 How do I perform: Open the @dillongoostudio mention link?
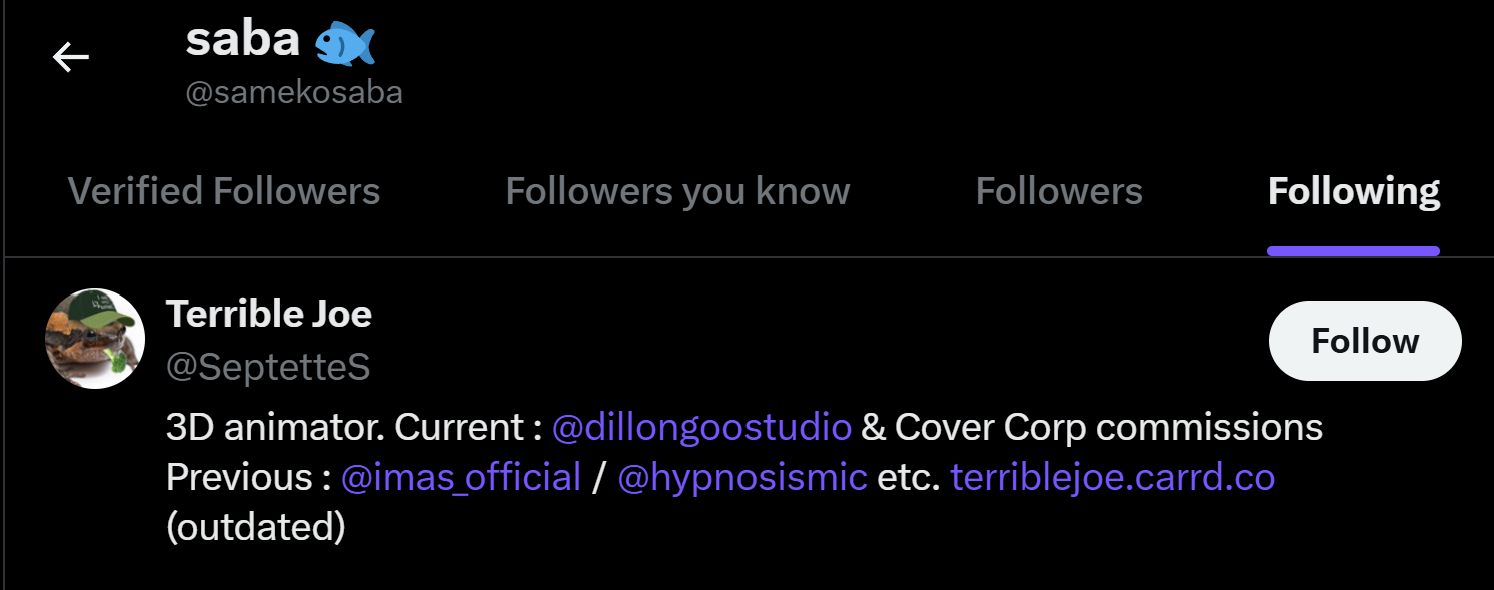pos(702,427)
